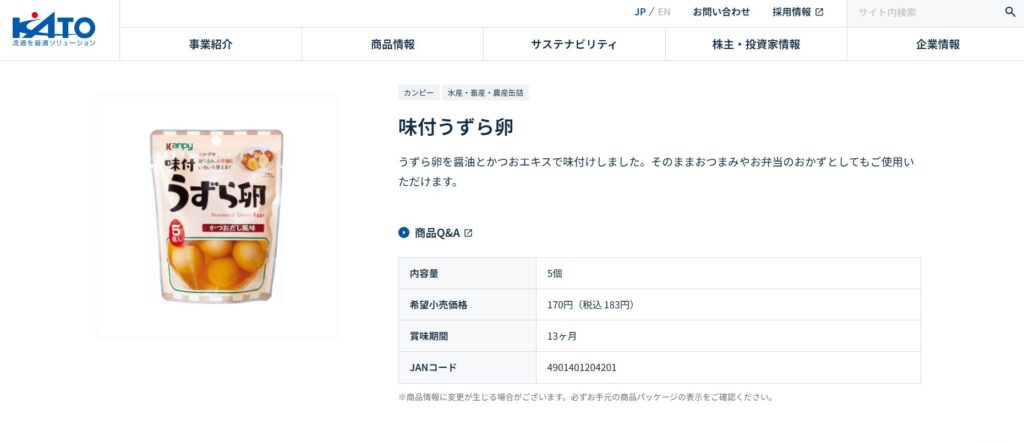
Task: Open the お問い合わせ contact link
Action: [721, 13]
